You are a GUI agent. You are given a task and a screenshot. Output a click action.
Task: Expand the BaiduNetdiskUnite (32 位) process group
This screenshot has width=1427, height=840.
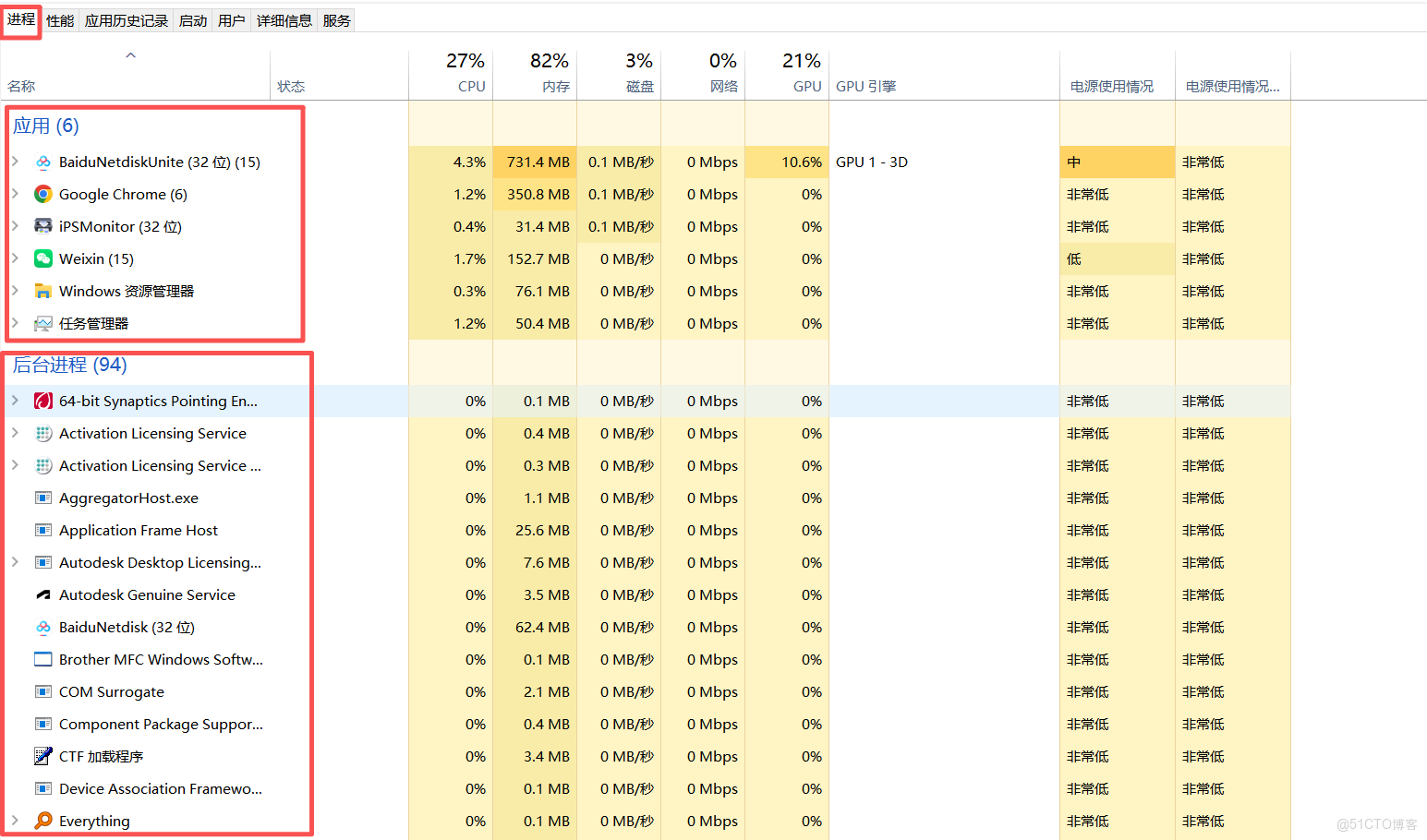pos(15,162)
